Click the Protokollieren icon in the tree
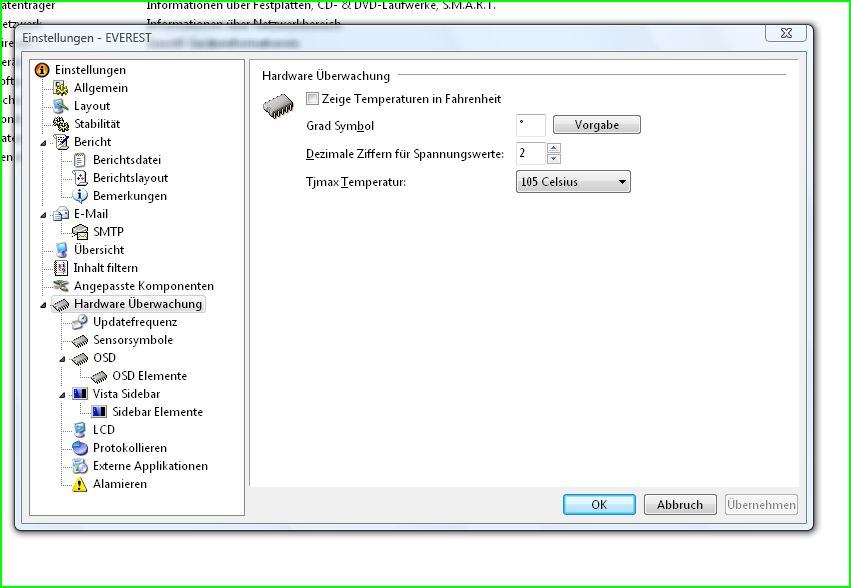 click(80, 448)
